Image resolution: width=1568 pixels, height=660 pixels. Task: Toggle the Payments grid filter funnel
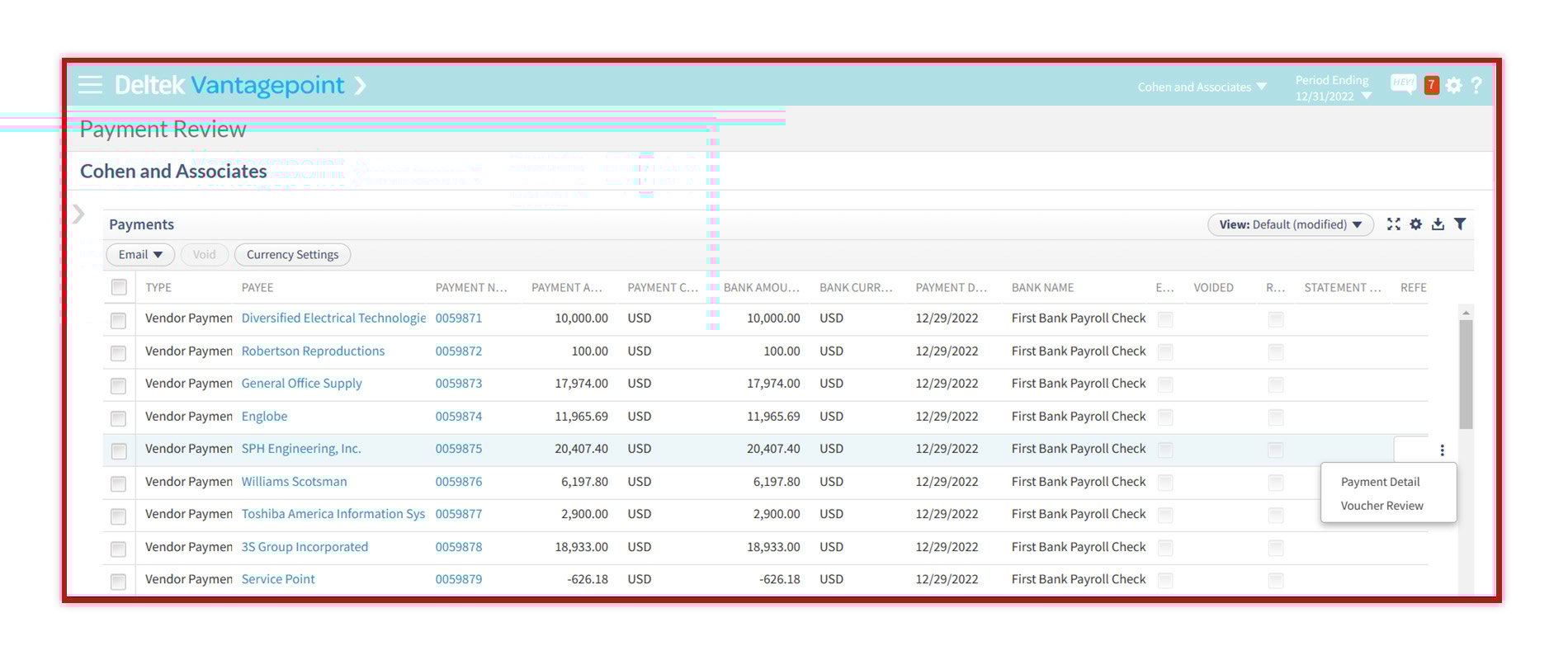point(1460,224)
